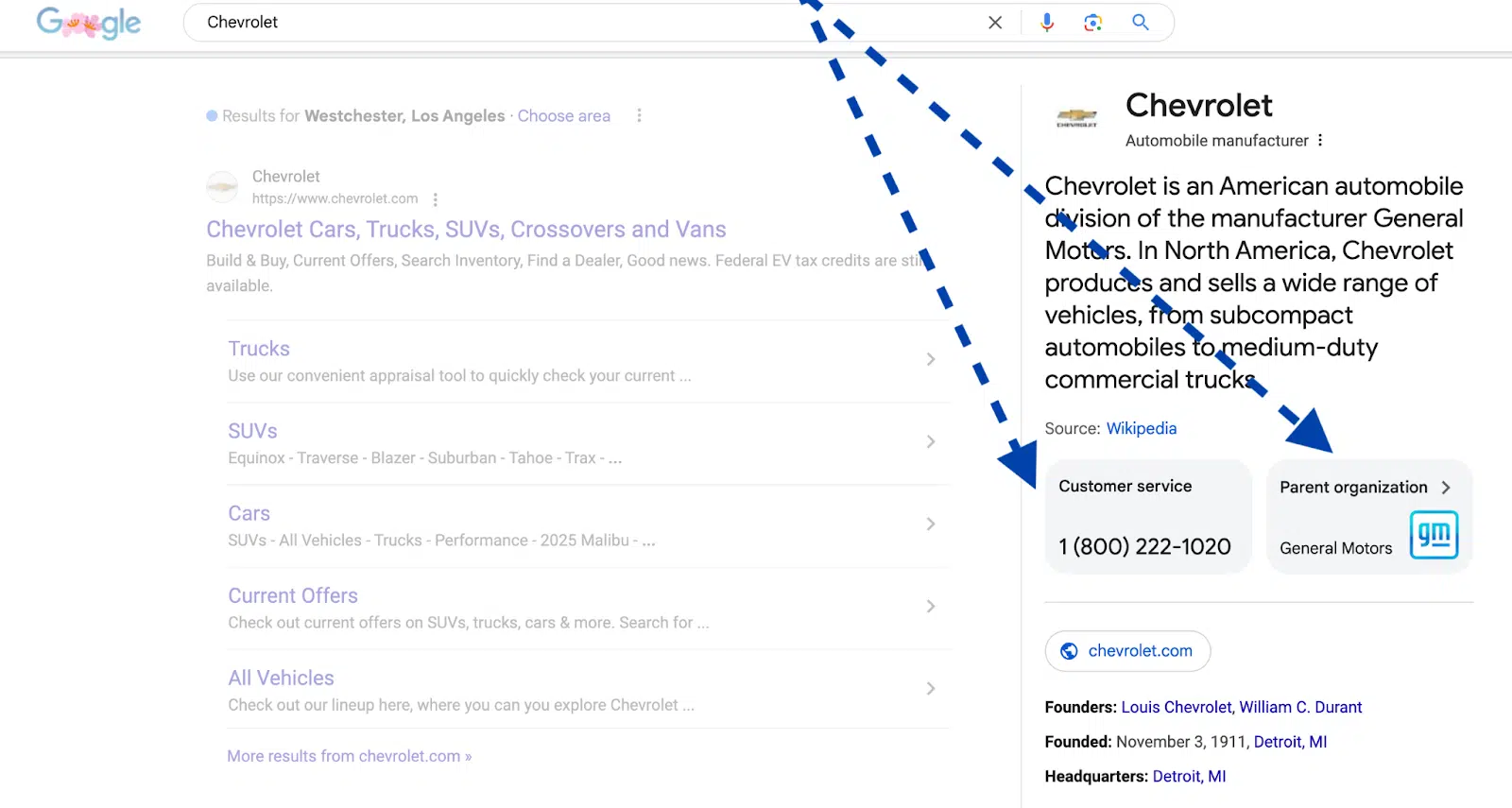Open the Cars sitelink

249,513
